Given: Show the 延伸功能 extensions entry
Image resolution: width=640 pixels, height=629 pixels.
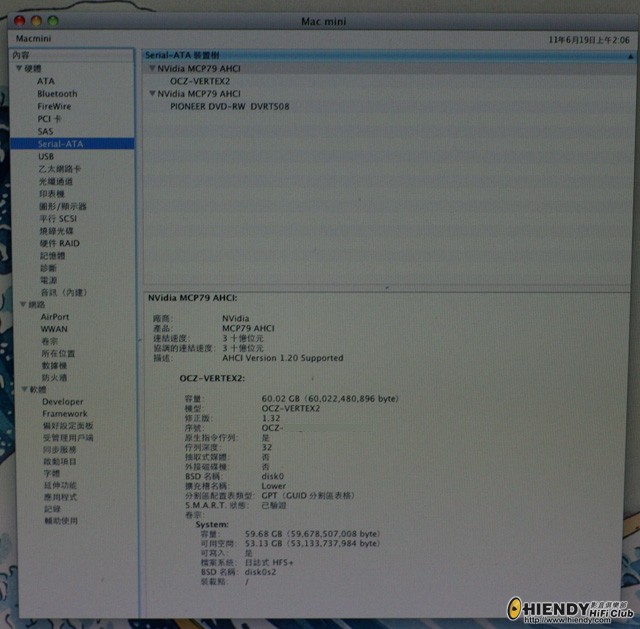Looking at the screenshot, I should tap(60, 485).
